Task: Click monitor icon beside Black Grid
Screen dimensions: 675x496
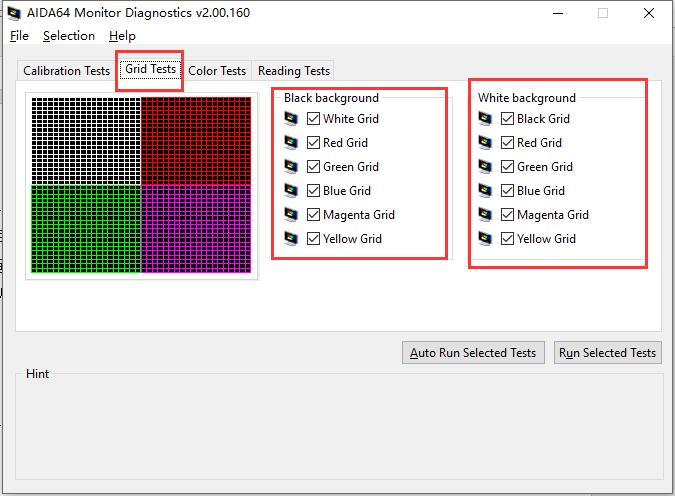Action: [x=486, y=119]
